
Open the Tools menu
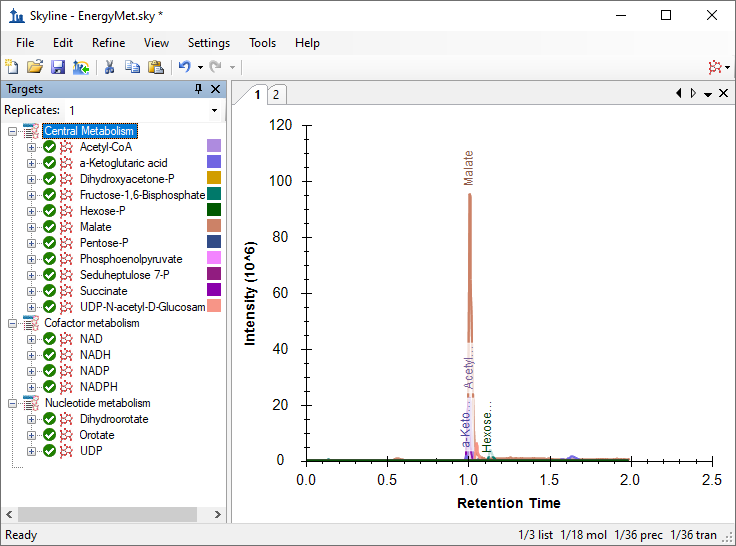pyautogui.click(x=262, y=43)
